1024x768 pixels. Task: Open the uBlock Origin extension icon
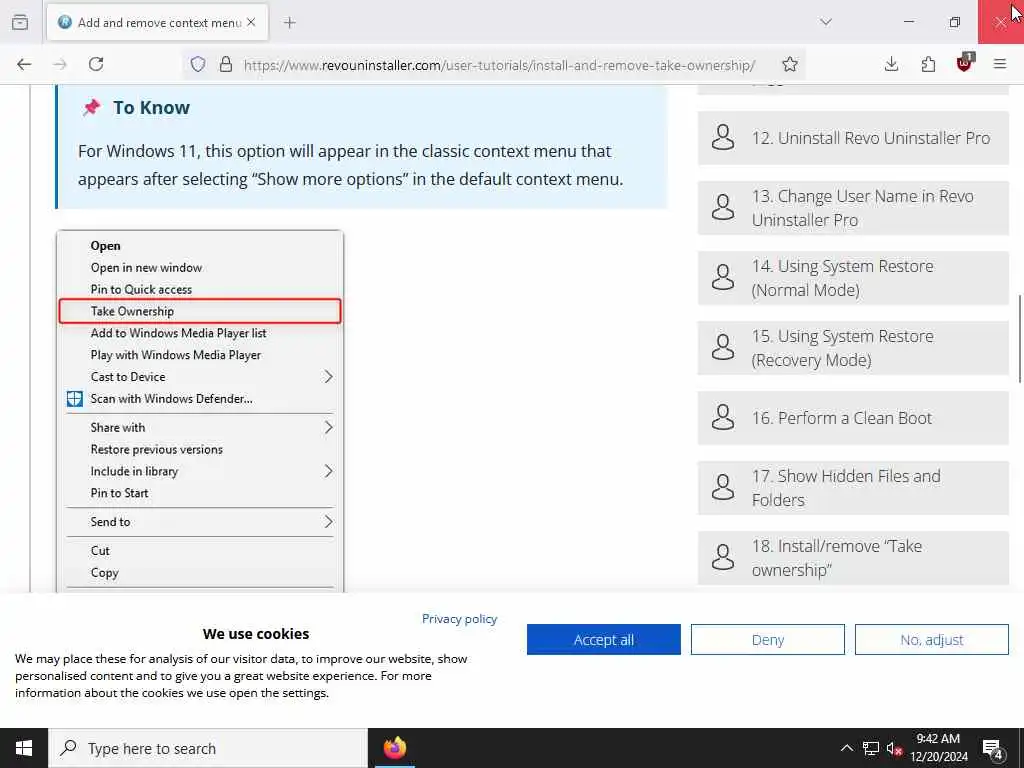click(965, 63)
